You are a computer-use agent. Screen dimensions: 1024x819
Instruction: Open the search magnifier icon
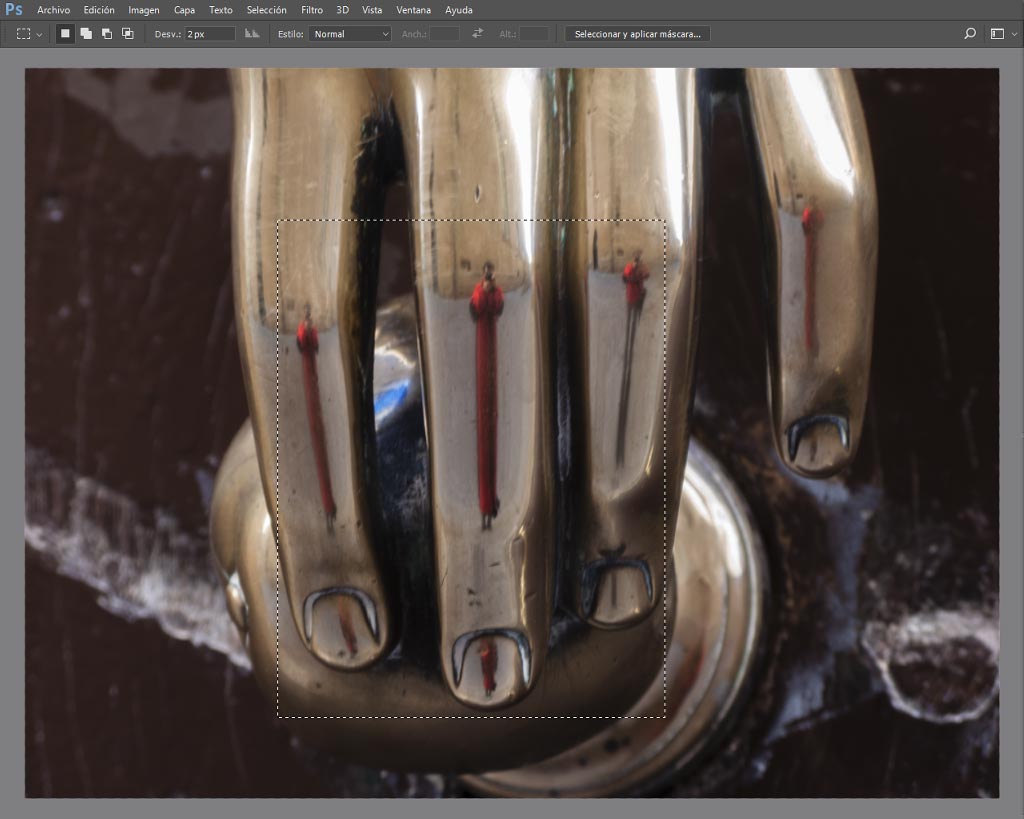click(970, 33)
